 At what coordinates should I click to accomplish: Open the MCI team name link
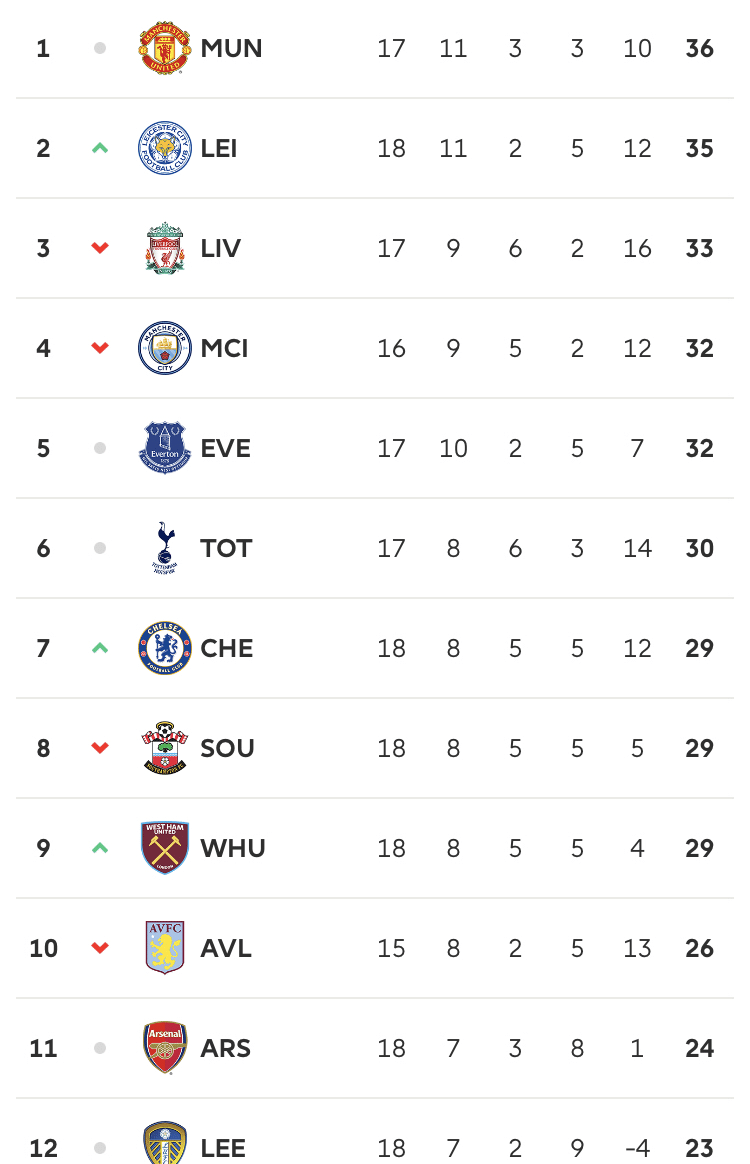tap(224, 348)
